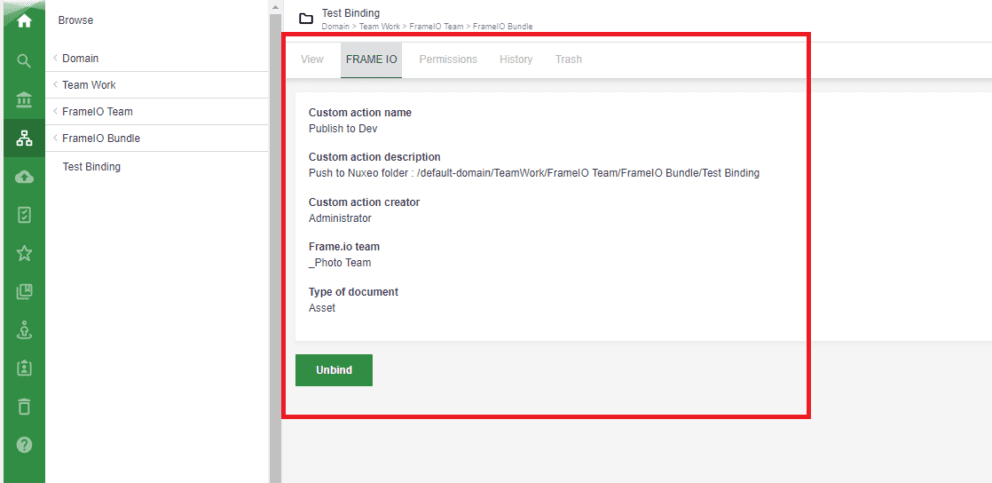The image size is (992, 483).
Task: Select FrameIO Bundle in the Browse tree
Action: pyautogui.click(x=101, y=138)
